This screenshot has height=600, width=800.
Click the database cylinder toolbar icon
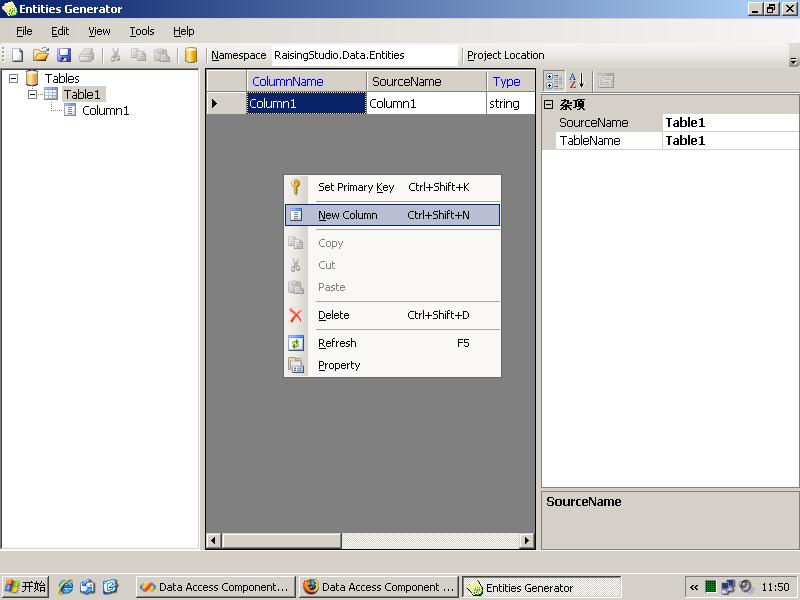(x=191, y=56)
